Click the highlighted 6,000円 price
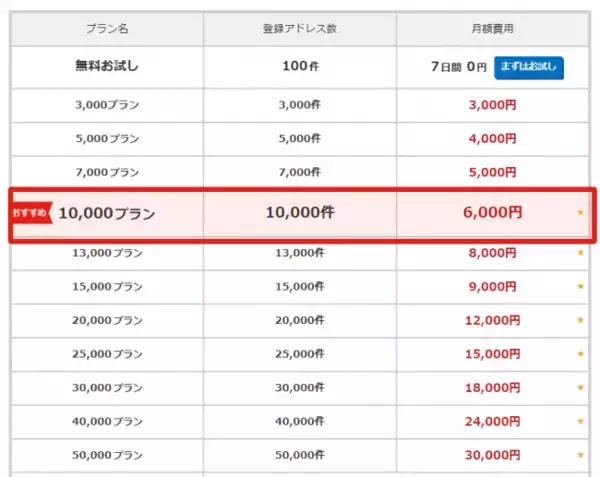The height and width of the screenshot is (477, 600). tap(493, 212)
